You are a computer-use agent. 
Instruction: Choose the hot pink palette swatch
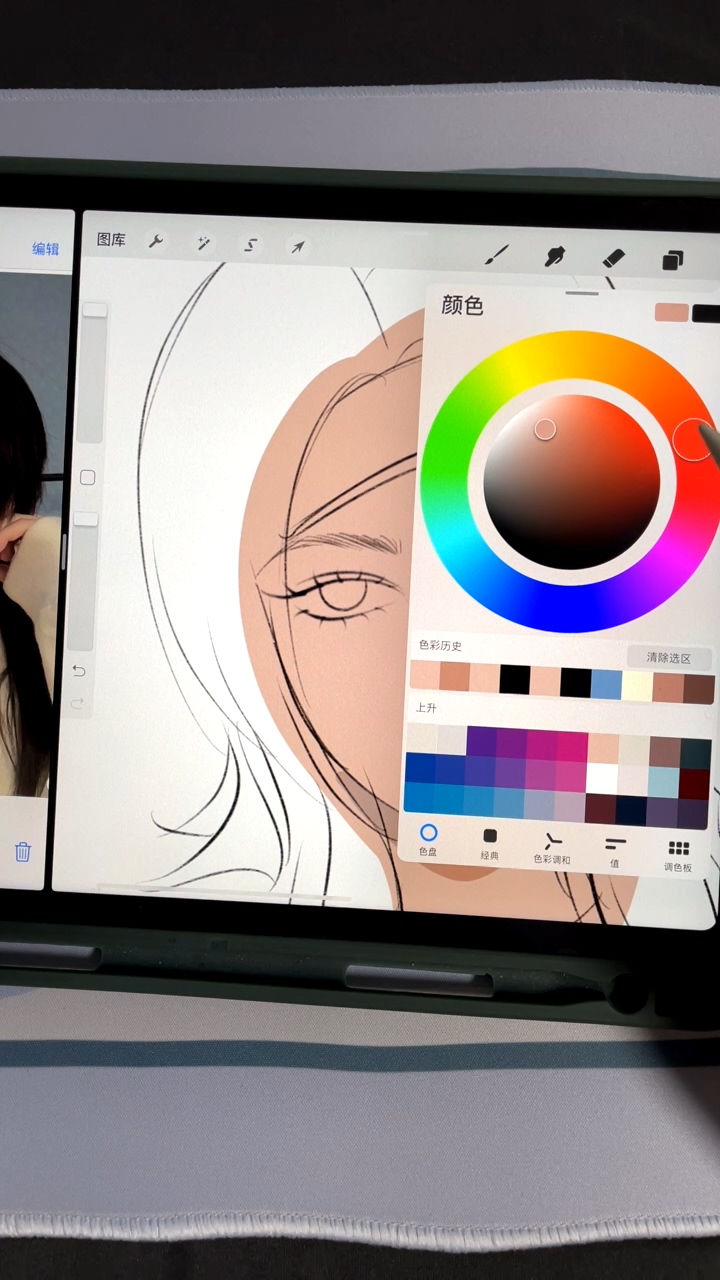(572, 748)
